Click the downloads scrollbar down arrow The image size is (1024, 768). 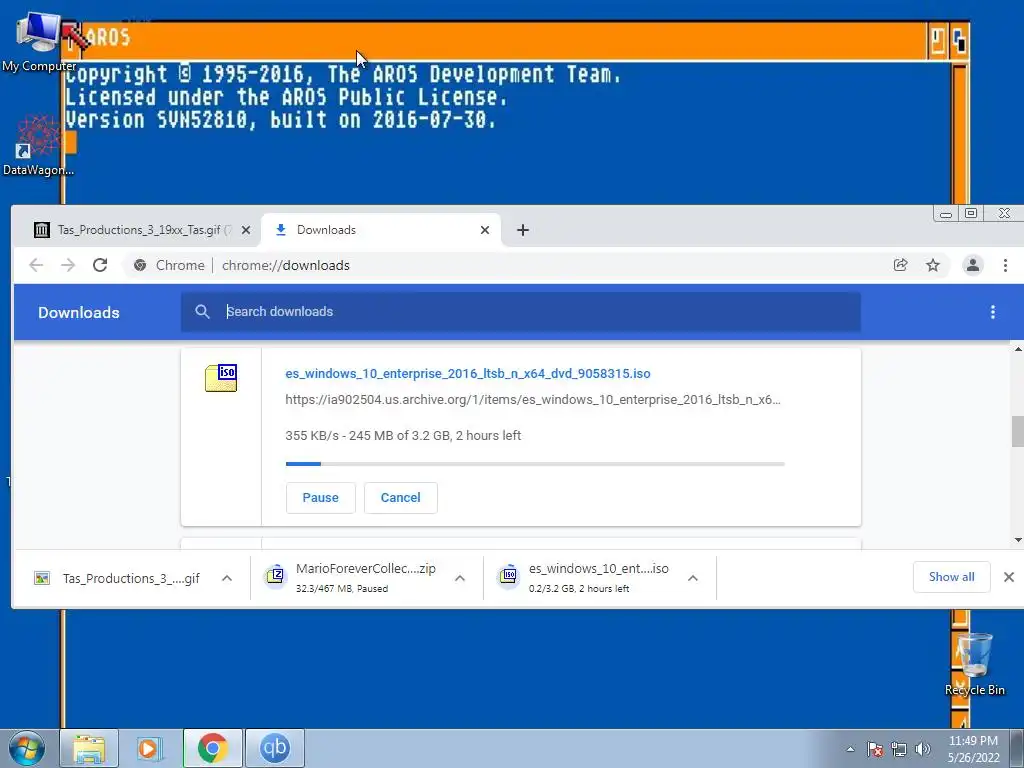click(x=1017, y=540)
